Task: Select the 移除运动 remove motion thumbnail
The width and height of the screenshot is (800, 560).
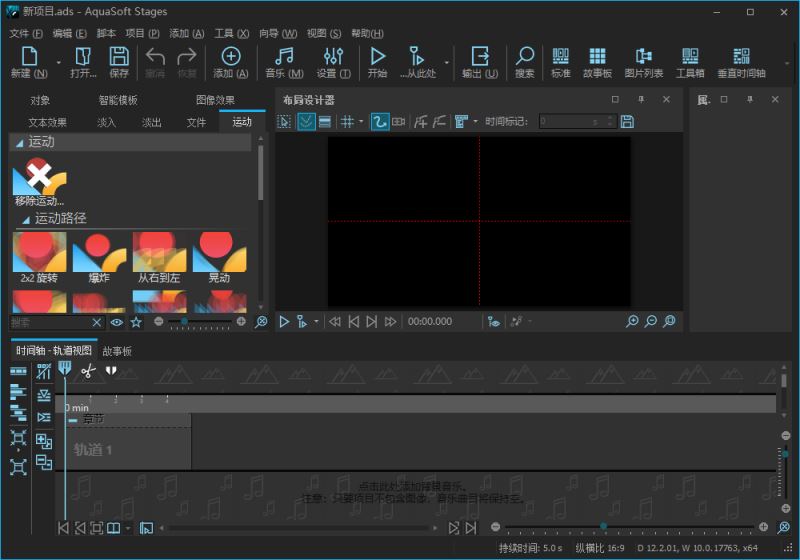Action: click(39, 182)
